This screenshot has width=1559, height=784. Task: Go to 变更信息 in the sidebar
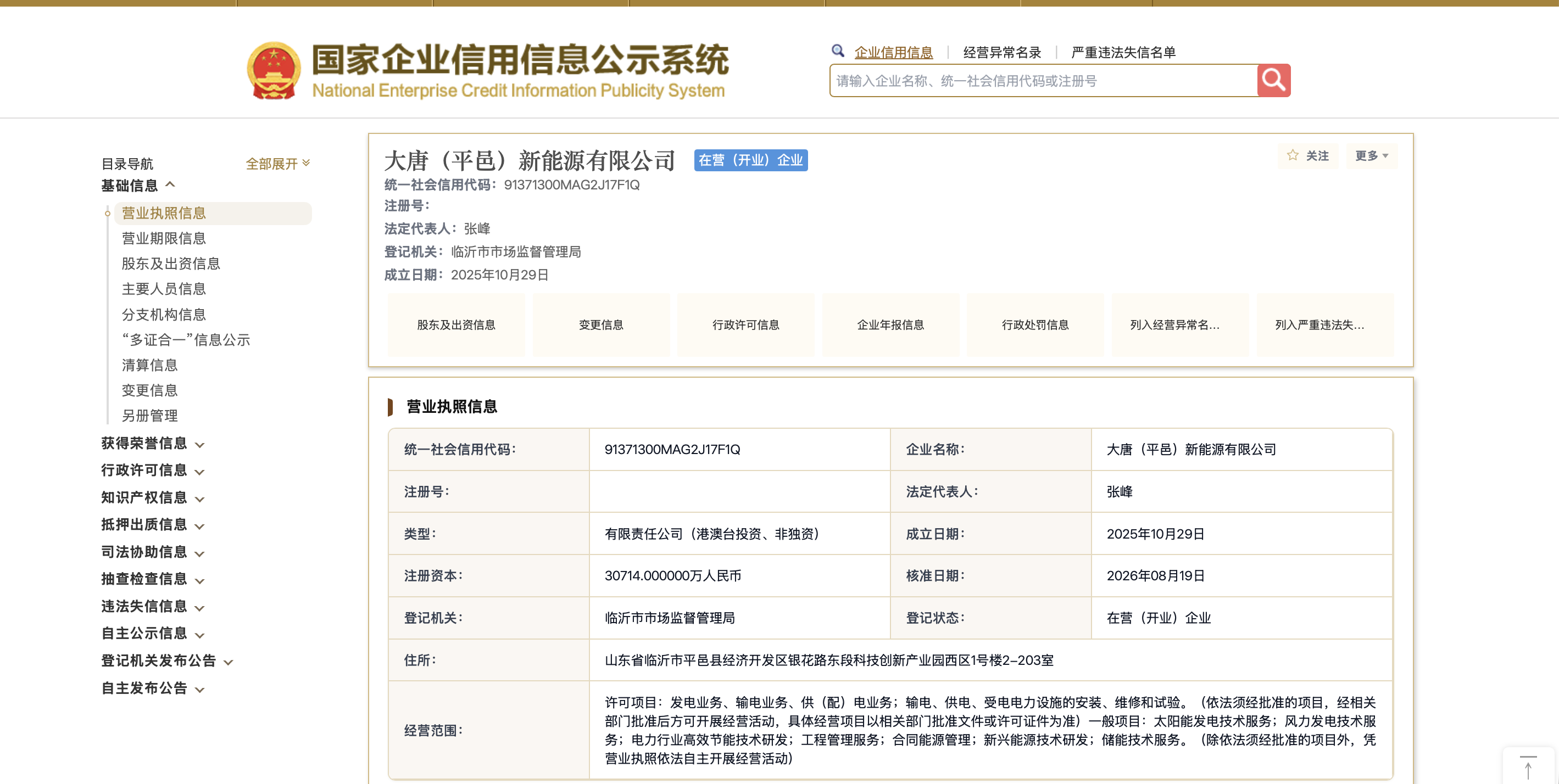[149, 391]
